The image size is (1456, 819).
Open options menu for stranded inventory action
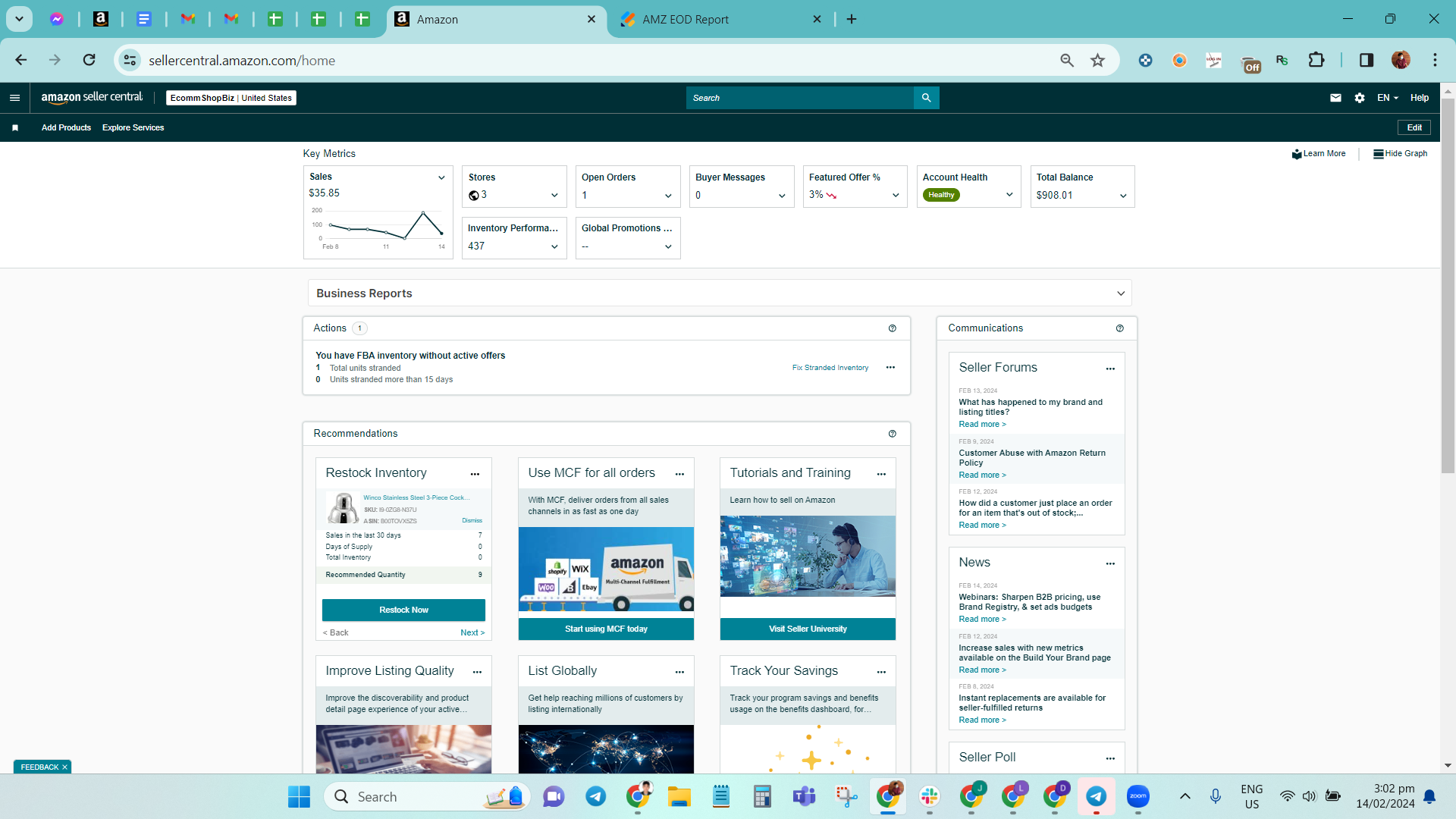pos(890,368)
